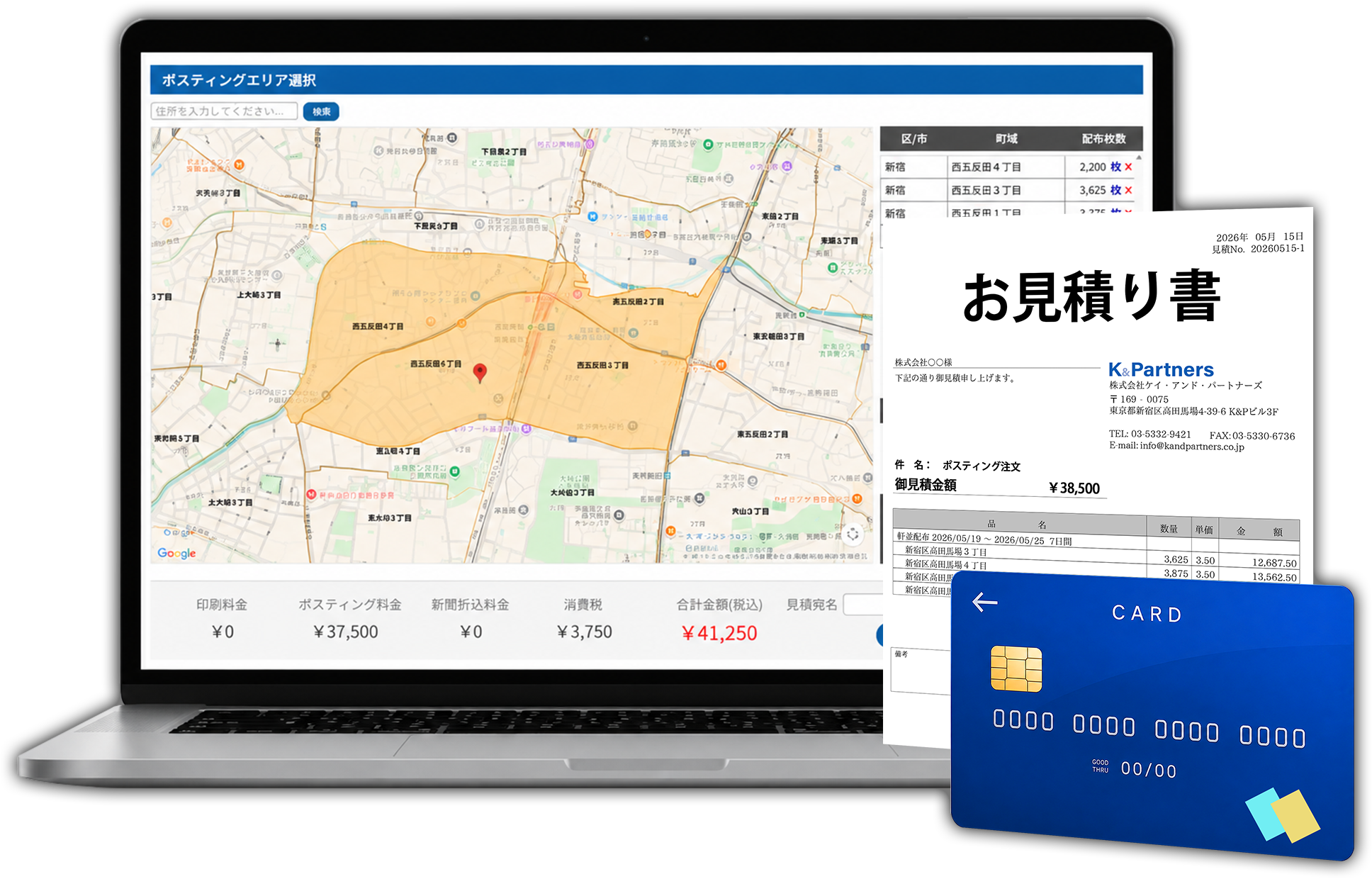
Task: Click the 印刷料金 label
Action: (222, 605)
